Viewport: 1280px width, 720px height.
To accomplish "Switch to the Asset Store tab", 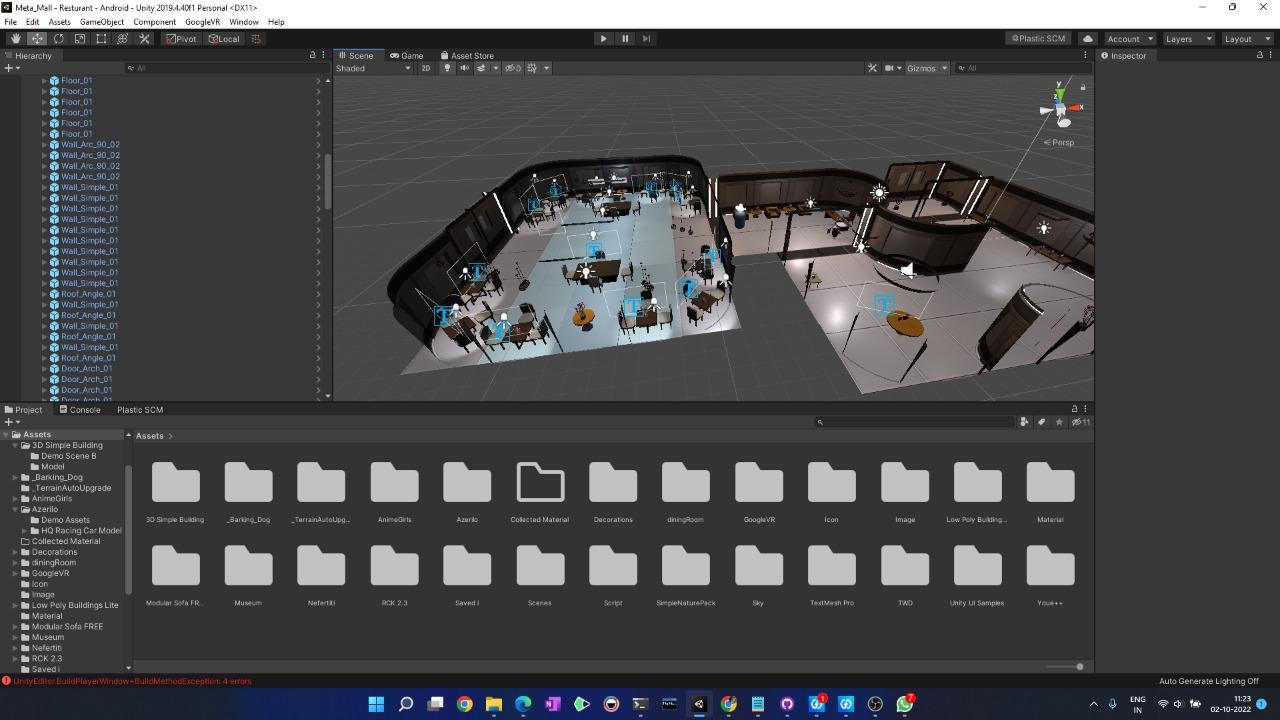I will coord(466,55).
